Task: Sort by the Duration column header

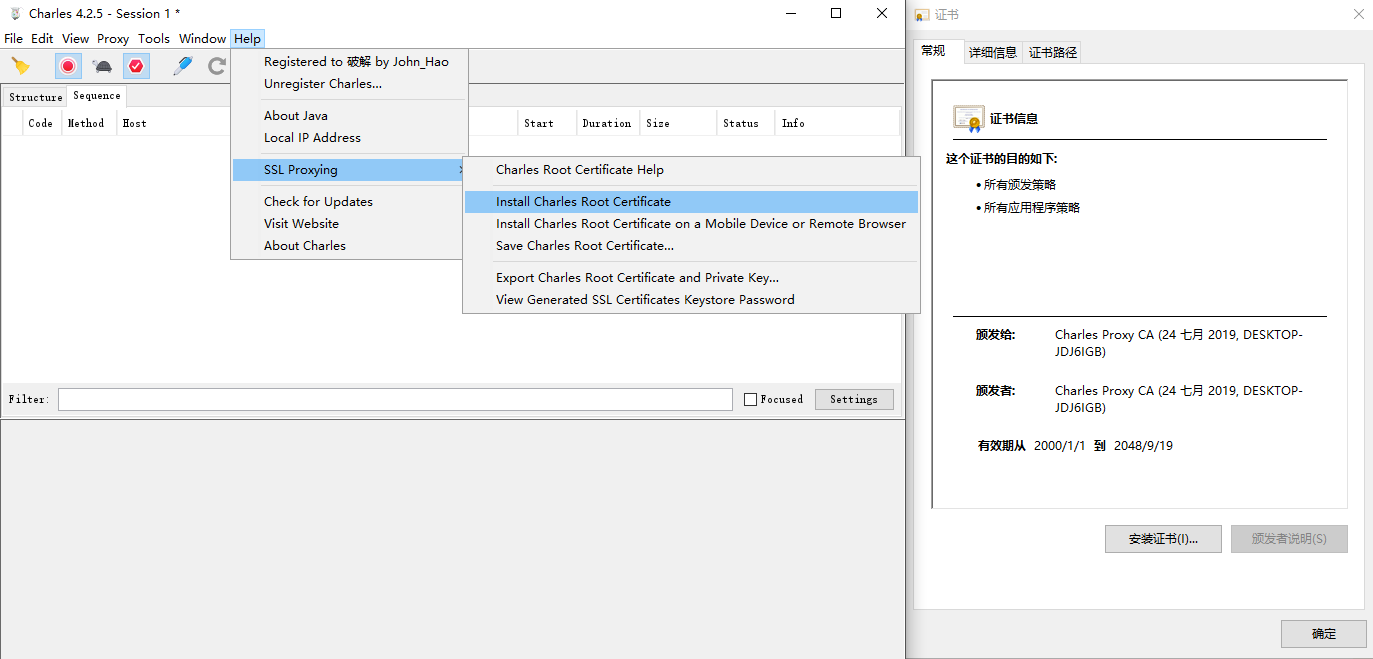Action: pos(608,123)
